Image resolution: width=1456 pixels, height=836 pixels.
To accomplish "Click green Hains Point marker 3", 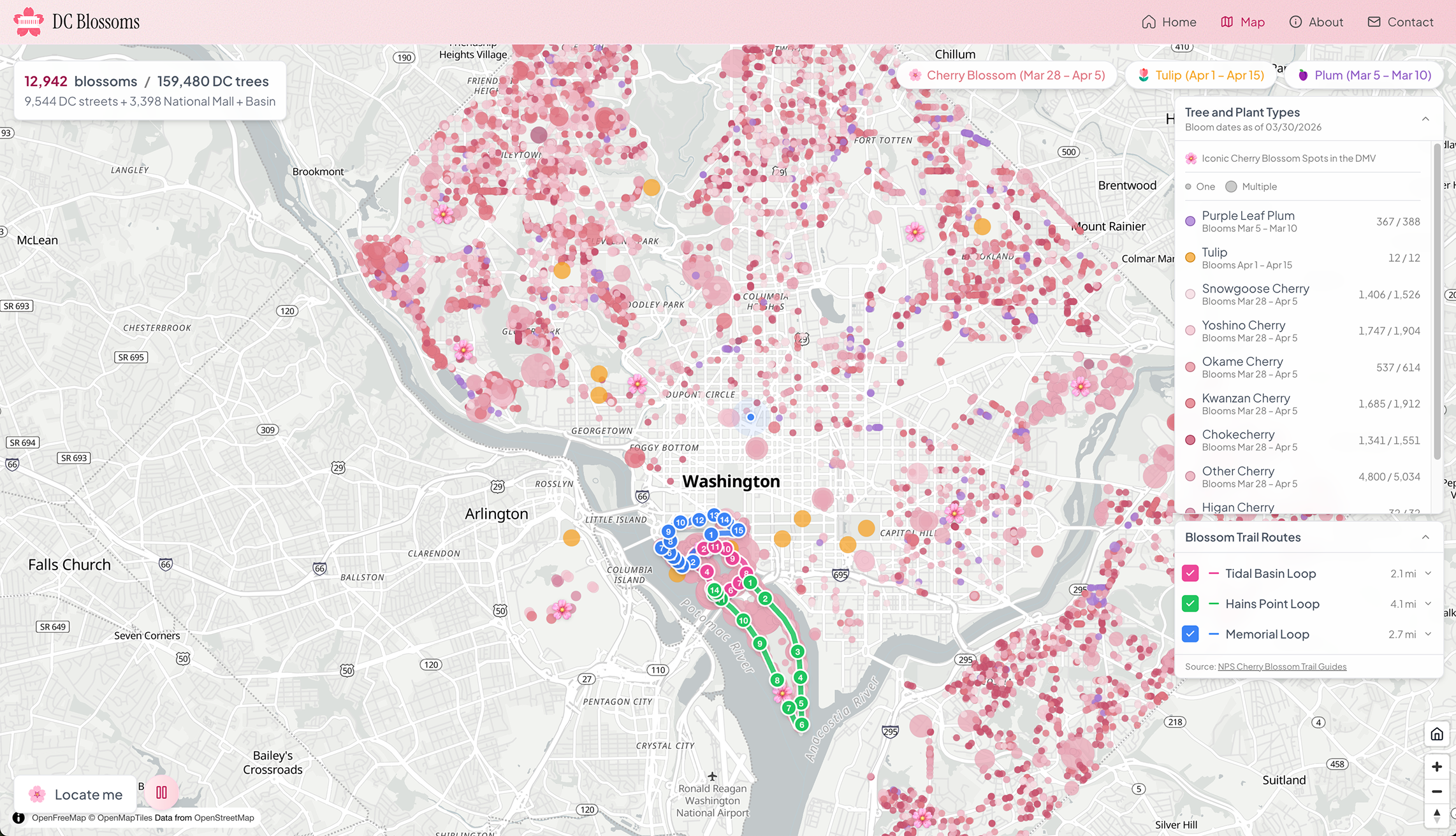I will pyautogui.click(x=797, y=652).
